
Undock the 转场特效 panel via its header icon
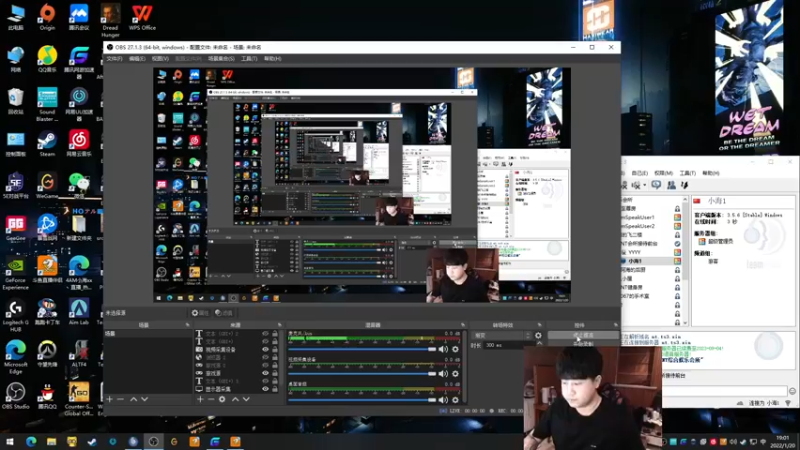tap(539, 325)
